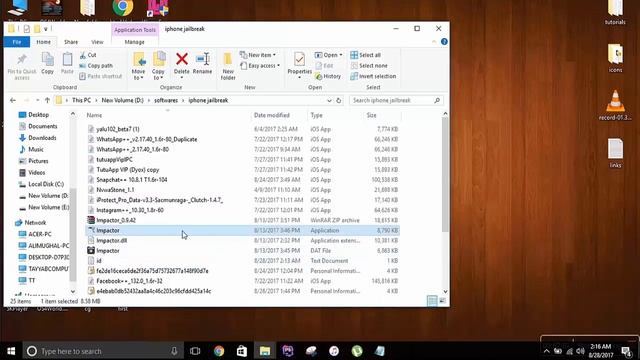Select Local Disk (C:) in the sidebar
The image size is (640, 360).
point(46,184)
